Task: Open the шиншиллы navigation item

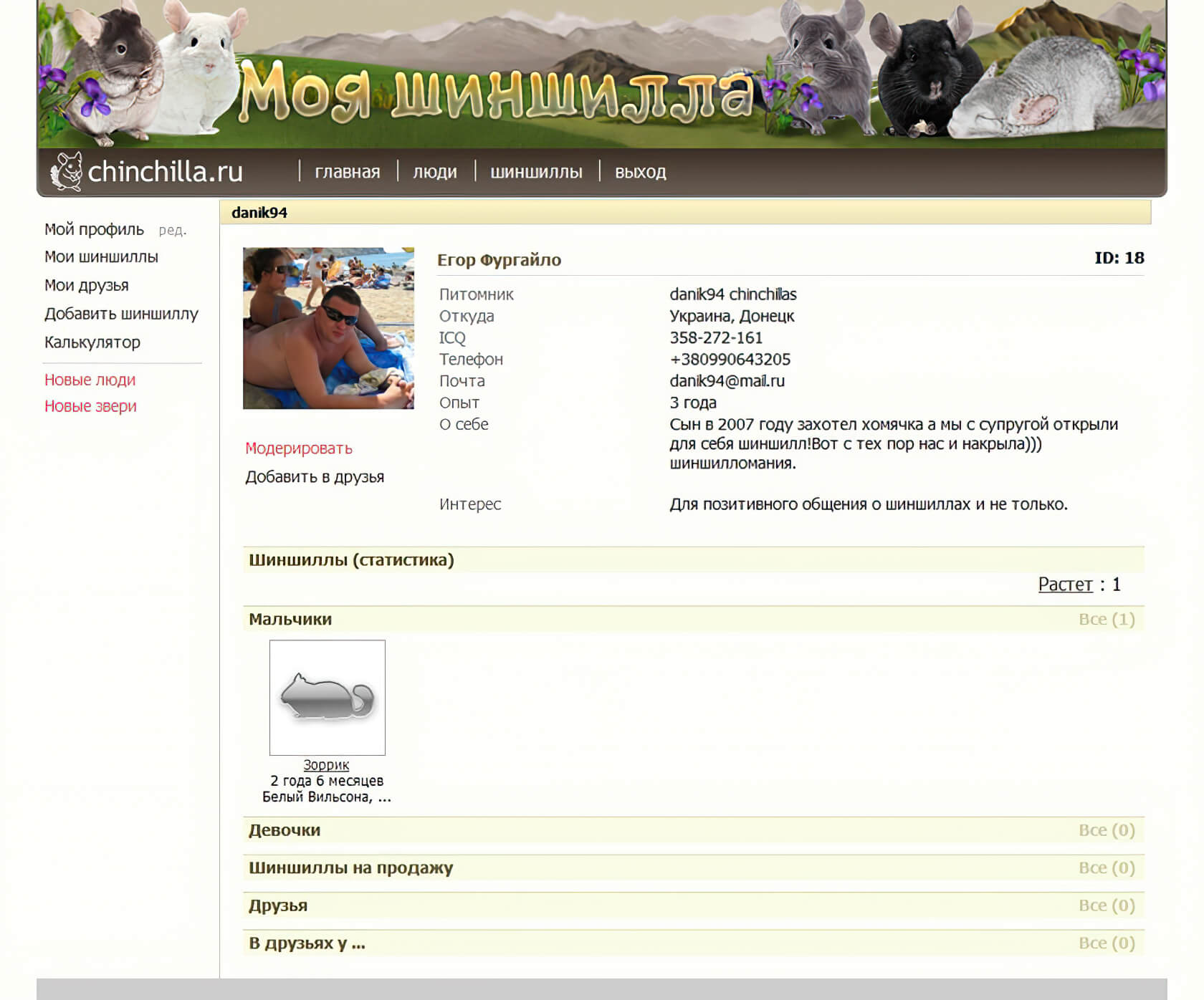Action: click(x=536, y=172)
